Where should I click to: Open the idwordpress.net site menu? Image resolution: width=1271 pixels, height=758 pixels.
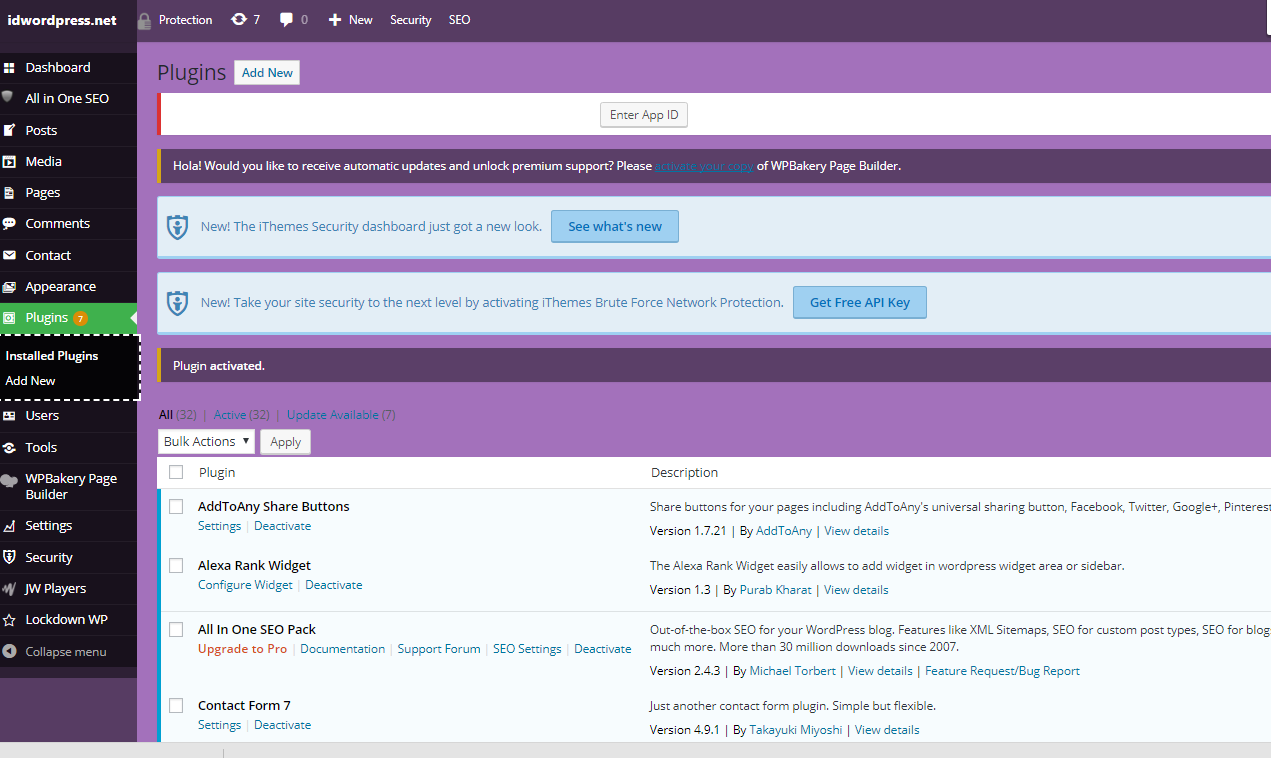pos(62,20)
